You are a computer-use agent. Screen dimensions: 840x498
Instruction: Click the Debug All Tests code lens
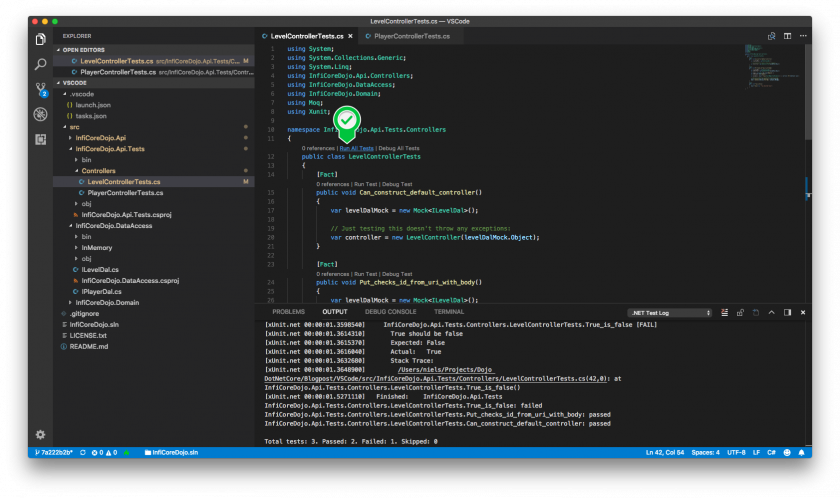pyautogui.click(x=399, y=148)
